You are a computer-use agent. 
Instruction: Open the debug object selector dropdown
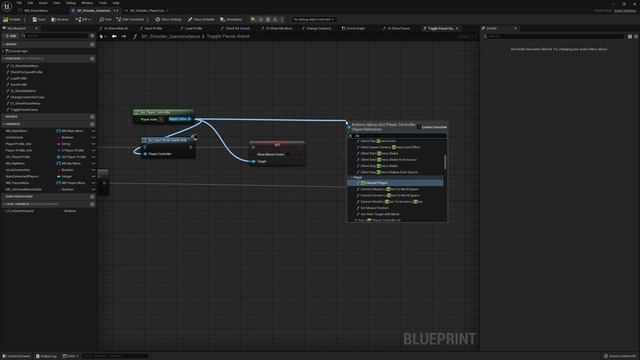click(313, 19)
